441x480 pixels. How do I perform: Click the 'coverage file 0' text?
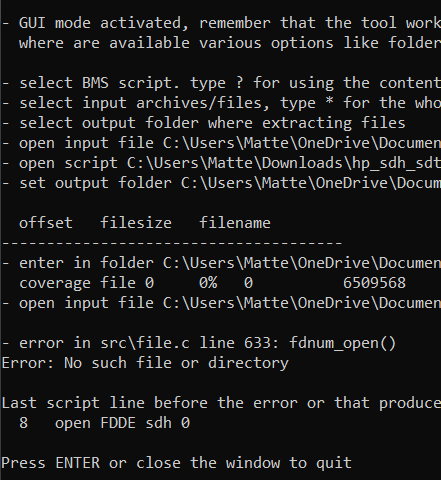pyautogui.click(x=86, y=283)
